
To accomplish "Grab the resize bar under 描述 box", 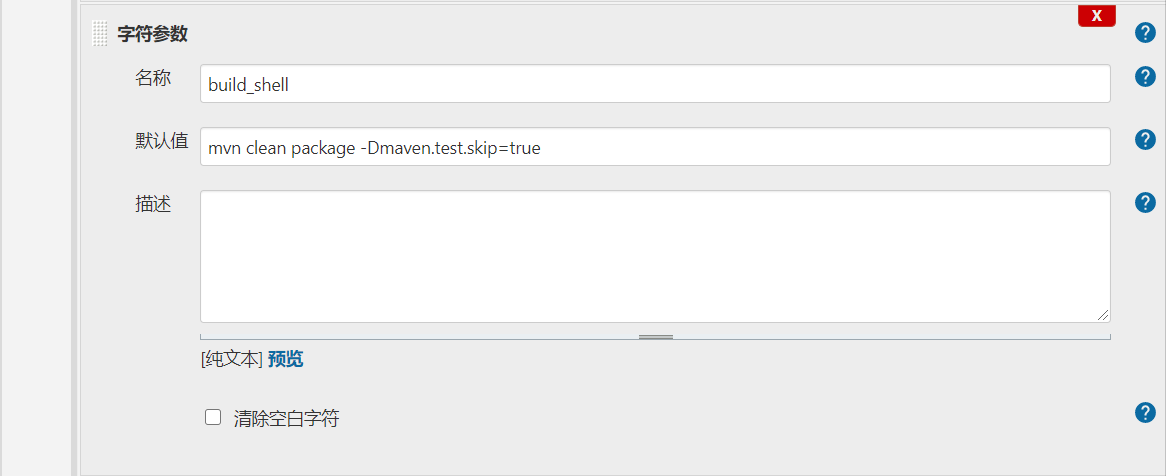I will pyautogui.click(x=655, y=337).
